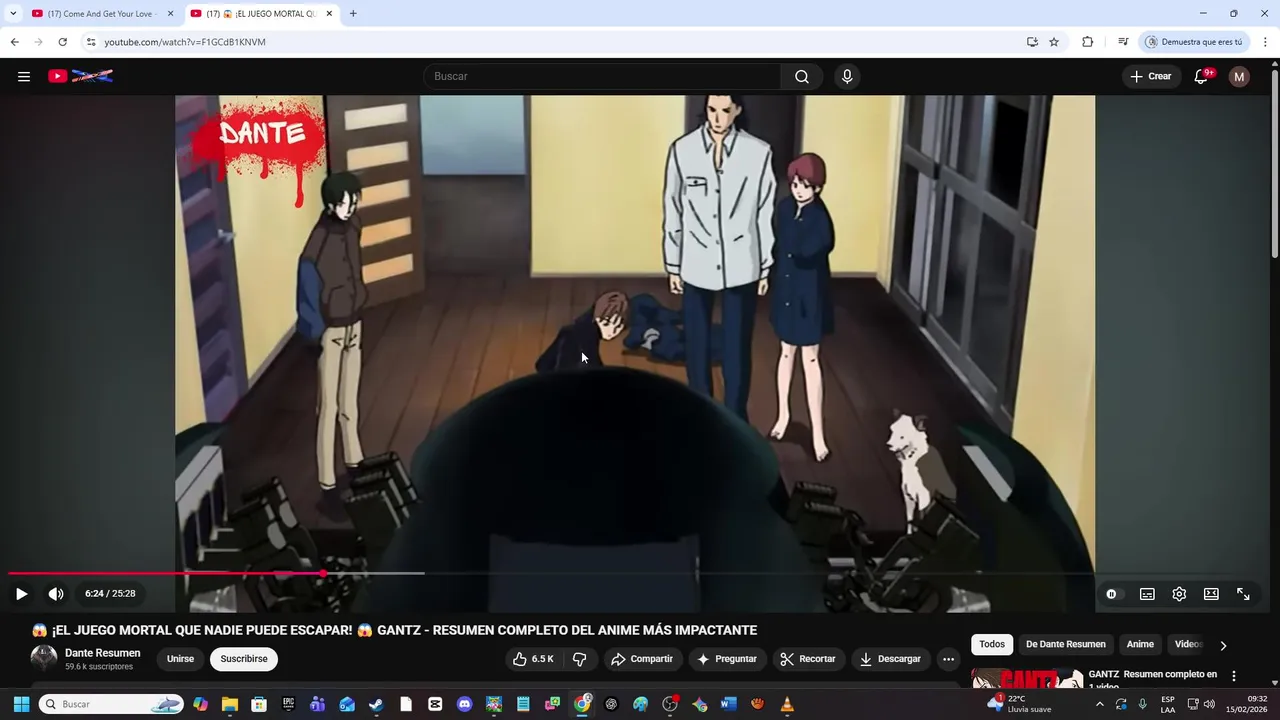This screenshot has width=1280, height=720.
Task: Reload the current page
Action: (x=62, y=42)
